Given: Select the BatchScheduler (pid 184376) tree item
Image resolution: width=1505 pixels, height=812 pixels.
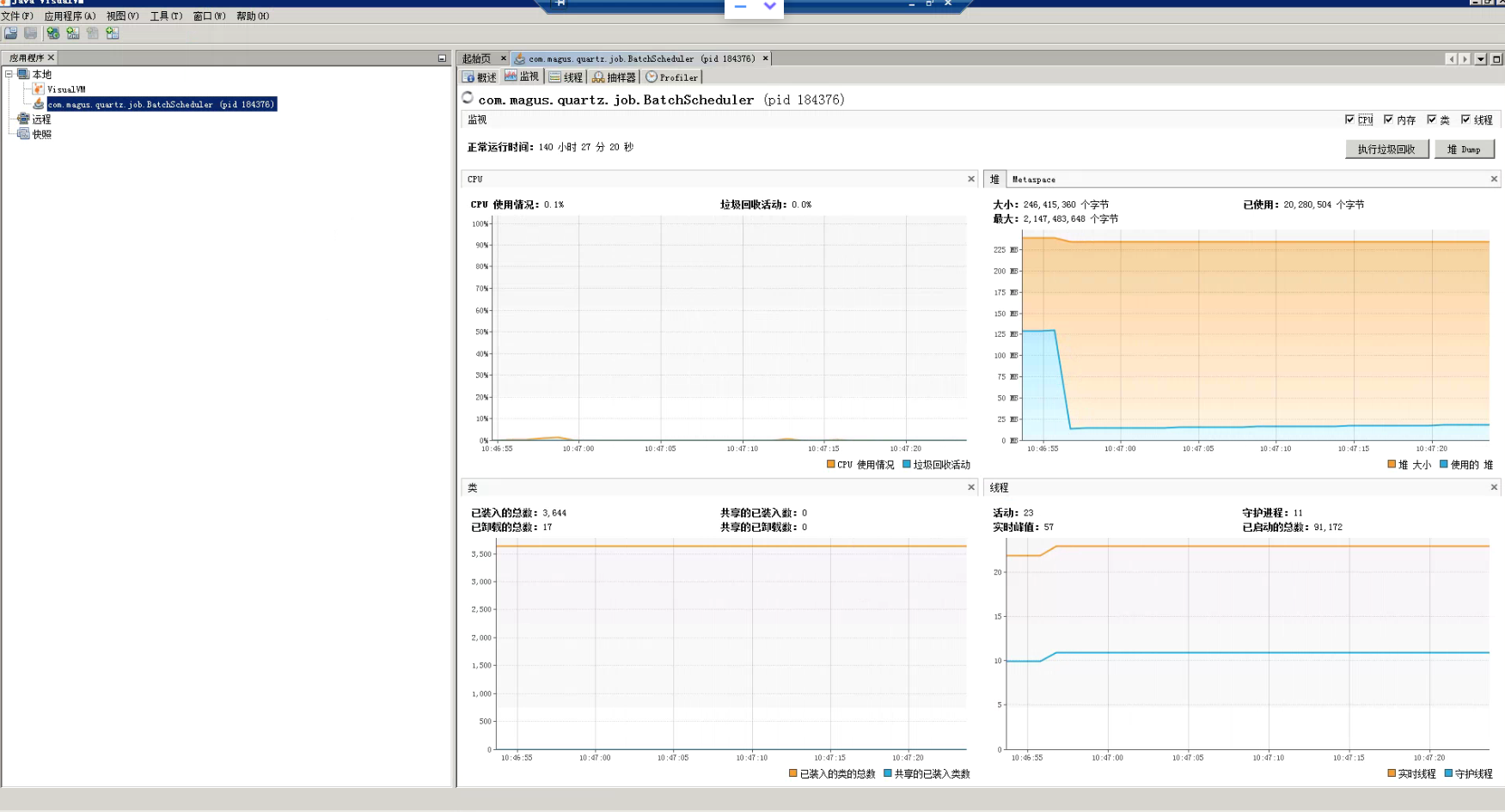Looking at the screenshot, I should click(x=161, y=104).
